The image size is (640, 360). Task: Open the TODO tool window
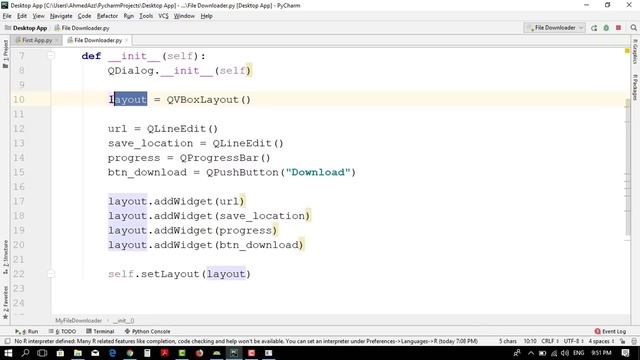pos(62,331)
